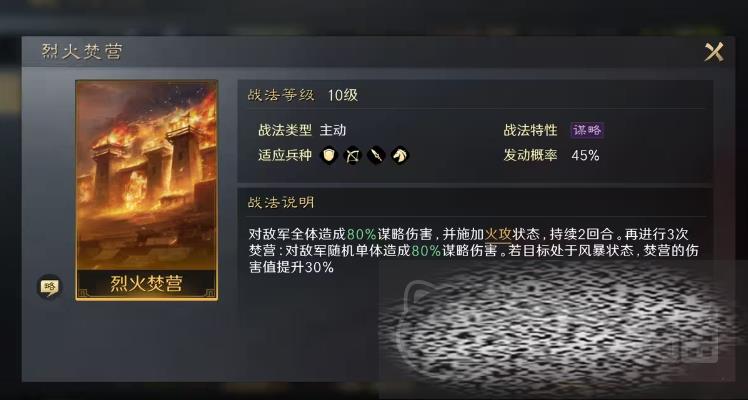Screen dimensions: 748x400
Task: Select the 10级 level value
Action: click(x=343, y=95)
